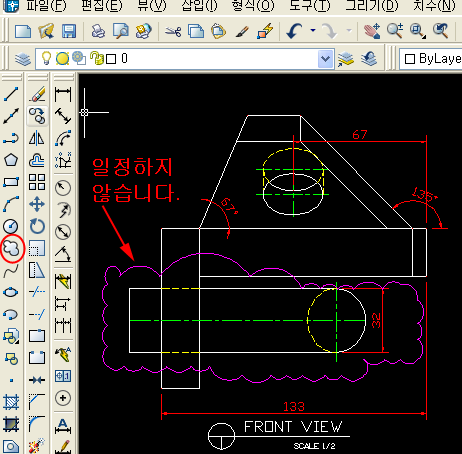This screenshot has width=462, height=454.
Task: Select the Polygon tool
Action: (x=11, y=160)
